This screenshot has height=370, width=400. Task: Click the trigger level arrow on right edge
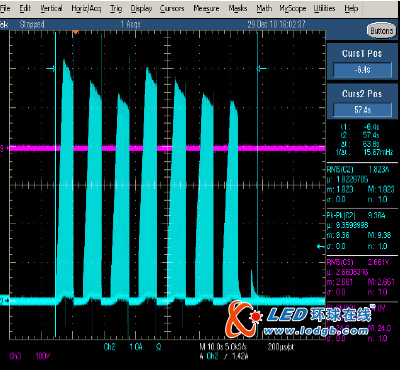click(320, 246)
